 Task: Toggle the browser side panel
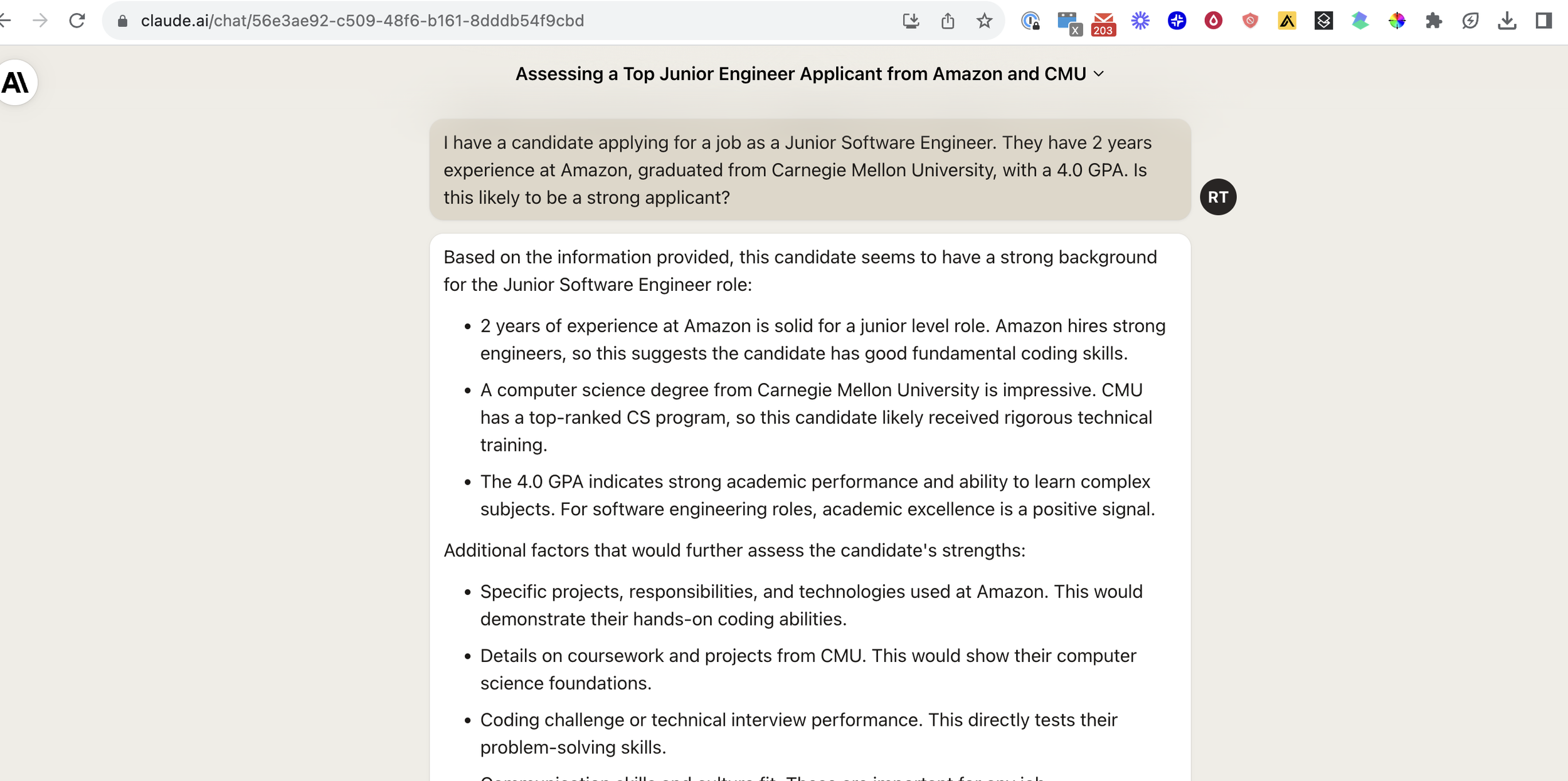[x=1544, y=21]
